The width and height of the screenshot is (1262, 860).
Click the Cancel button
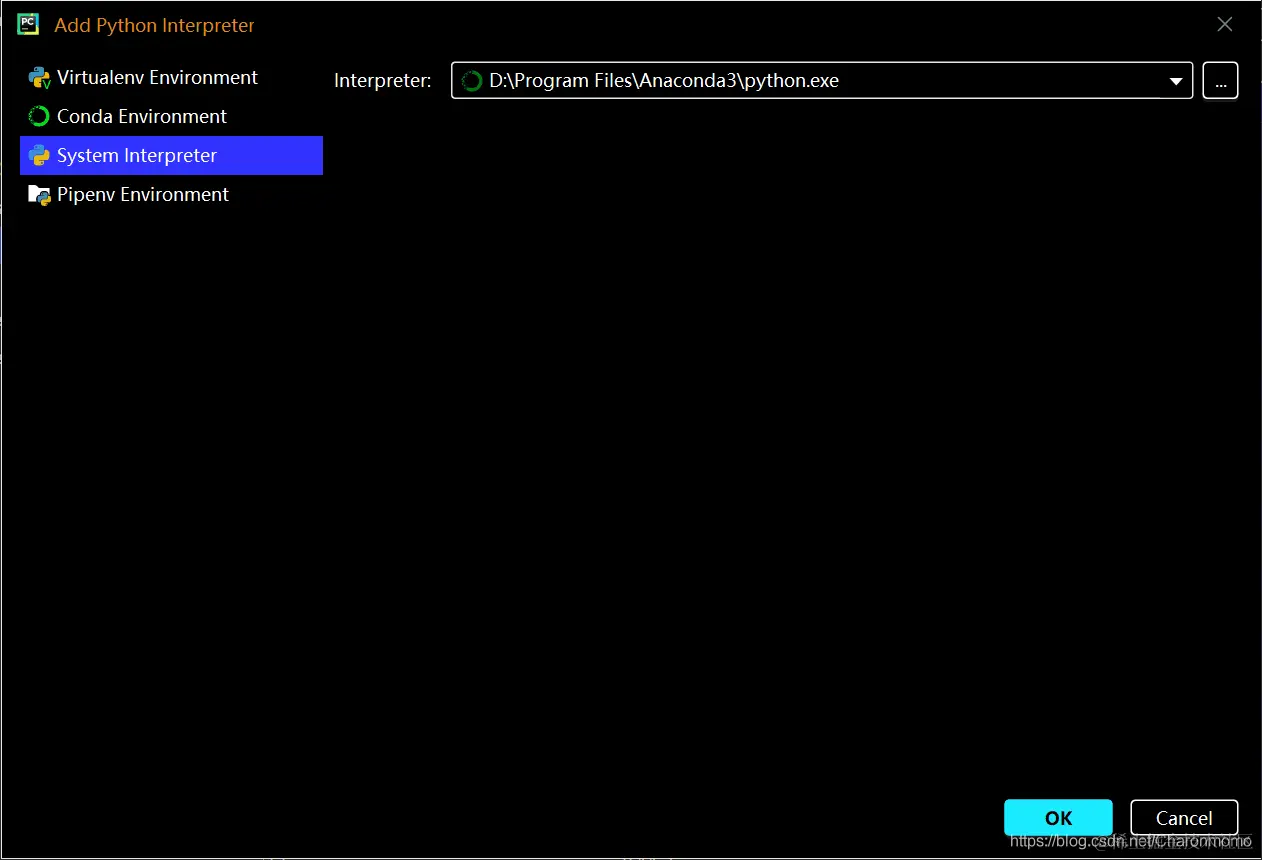coord(1184,818)
